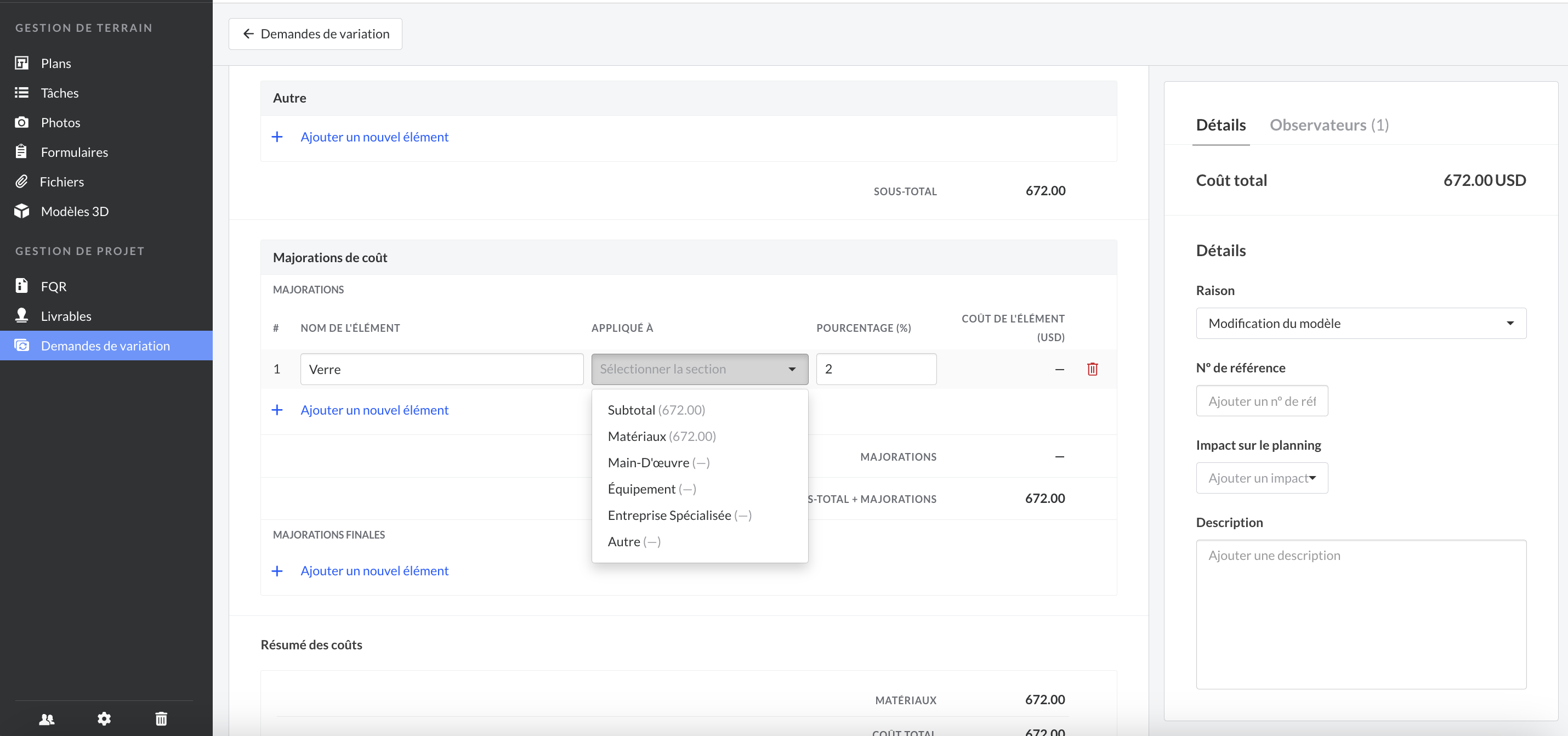Open Impact sur le planning dropdown
Screen dimensions: 1568x736
click(x=1262, y=478)
